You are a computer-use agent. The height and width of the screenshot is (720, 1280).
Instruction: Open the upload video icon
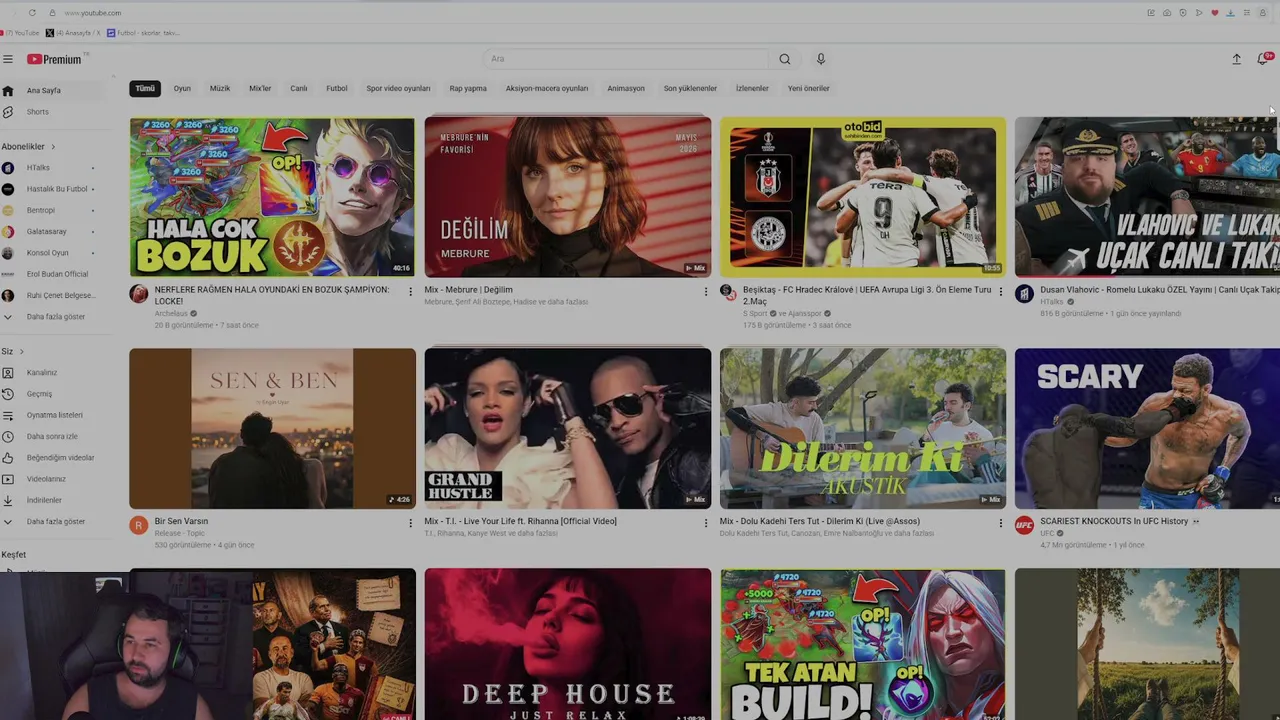click(1236, 59)
